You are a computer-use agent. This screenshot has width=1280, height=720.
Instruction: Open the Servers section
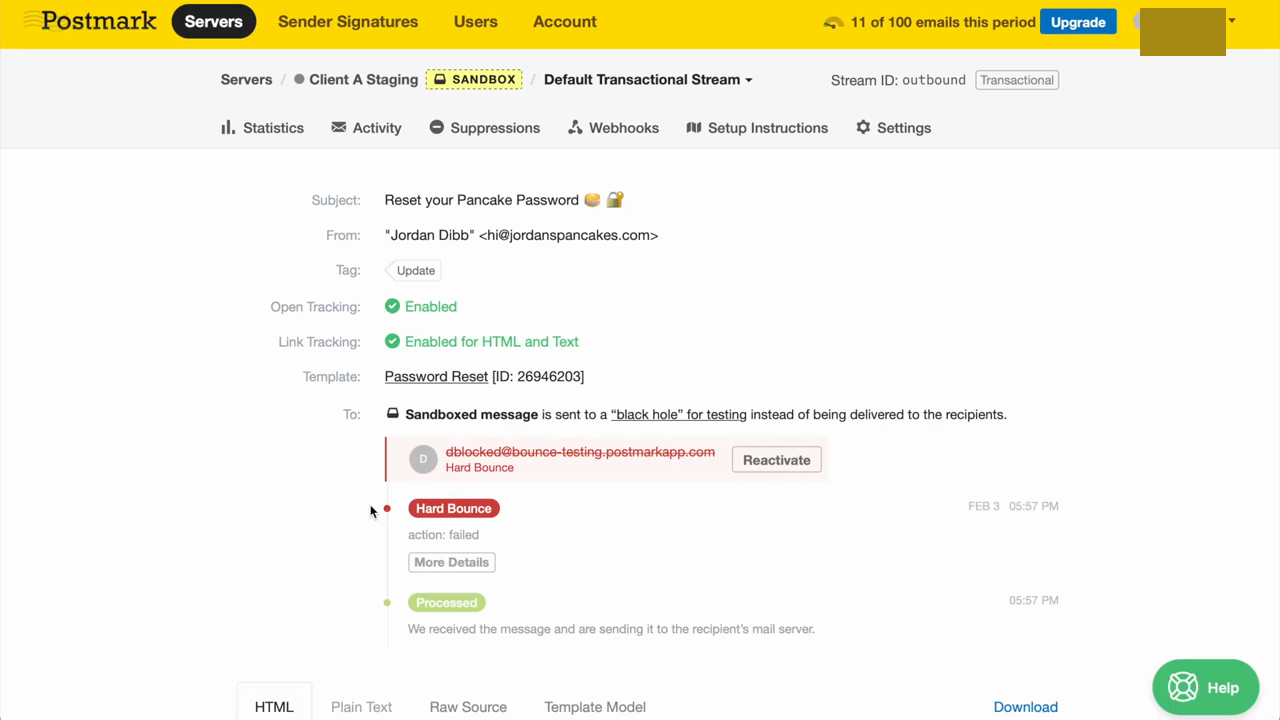[214, 22]
